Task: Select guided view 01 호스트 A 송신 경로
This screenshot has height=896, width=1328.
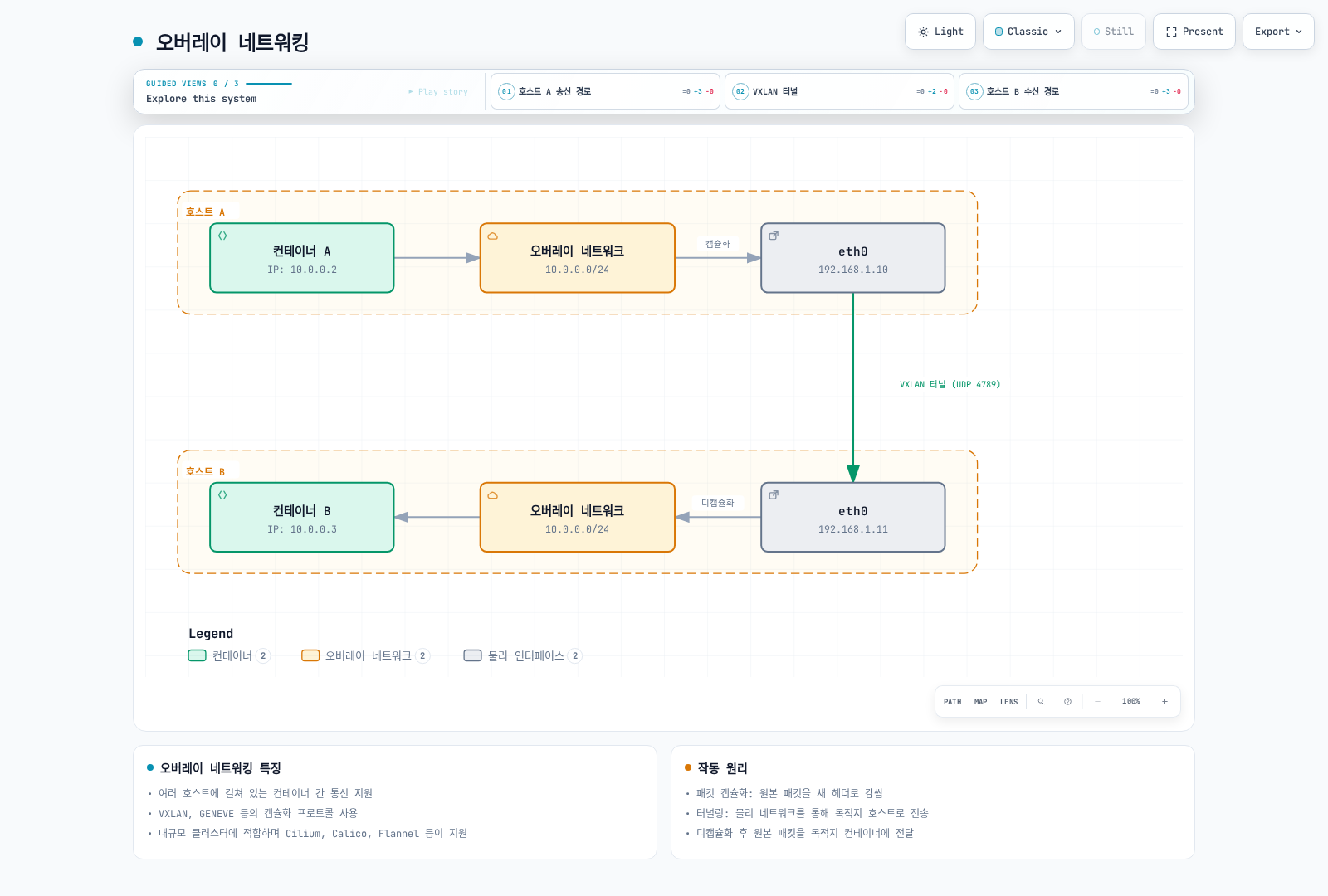Action: [x=605, y=91]
